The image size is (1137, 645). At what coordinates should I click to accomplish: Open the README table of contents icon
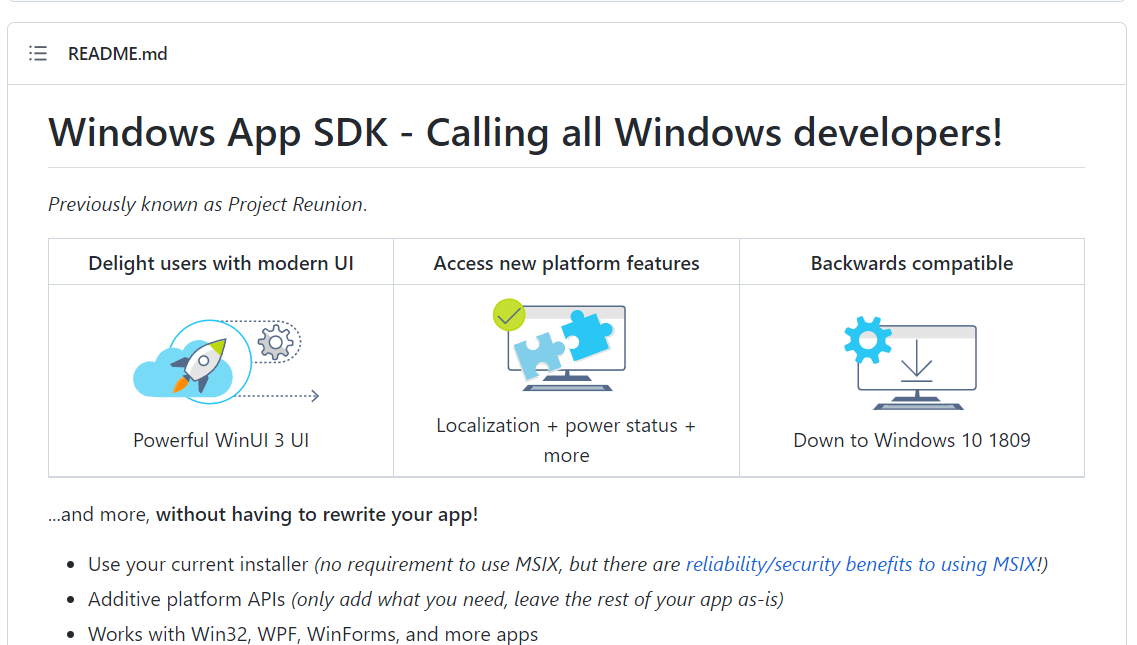pos(38,54)
